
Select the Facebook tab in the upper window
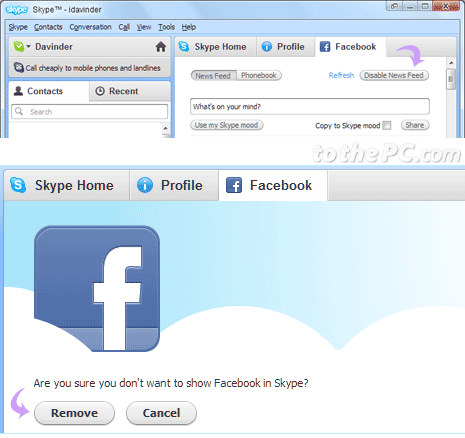pos(350,47)
